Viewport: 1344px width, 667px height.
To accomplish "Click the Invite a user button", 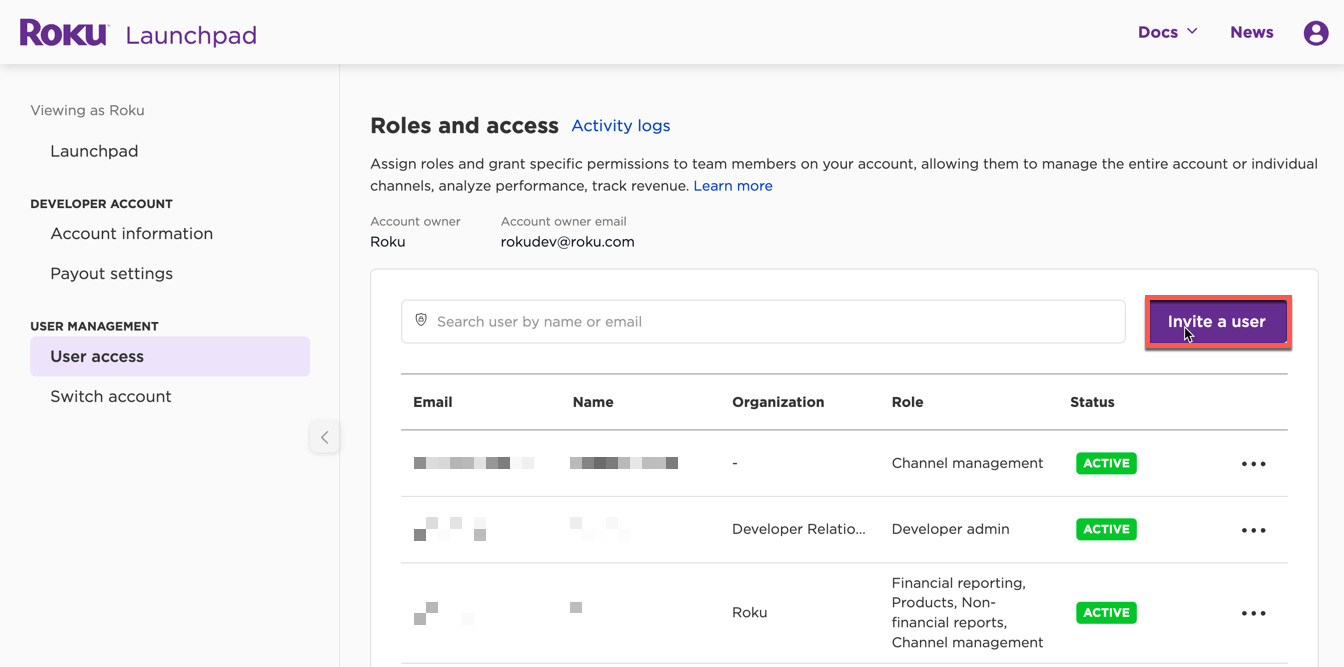I will pyautogui.click(x=1217, y=322).
